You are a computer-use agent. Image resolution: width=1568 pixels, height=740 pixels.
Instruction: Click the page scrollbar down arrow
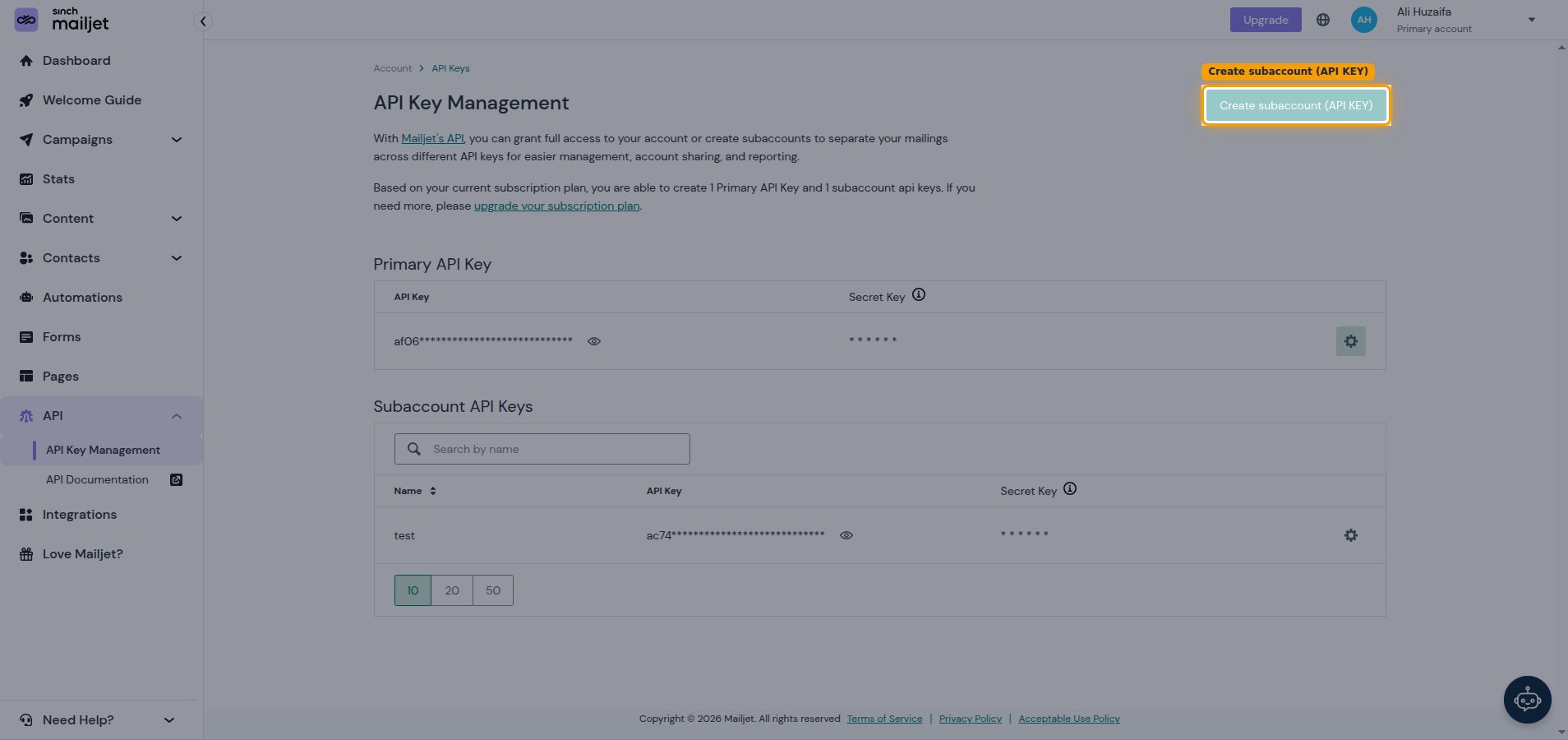(x=1561, y=733)
